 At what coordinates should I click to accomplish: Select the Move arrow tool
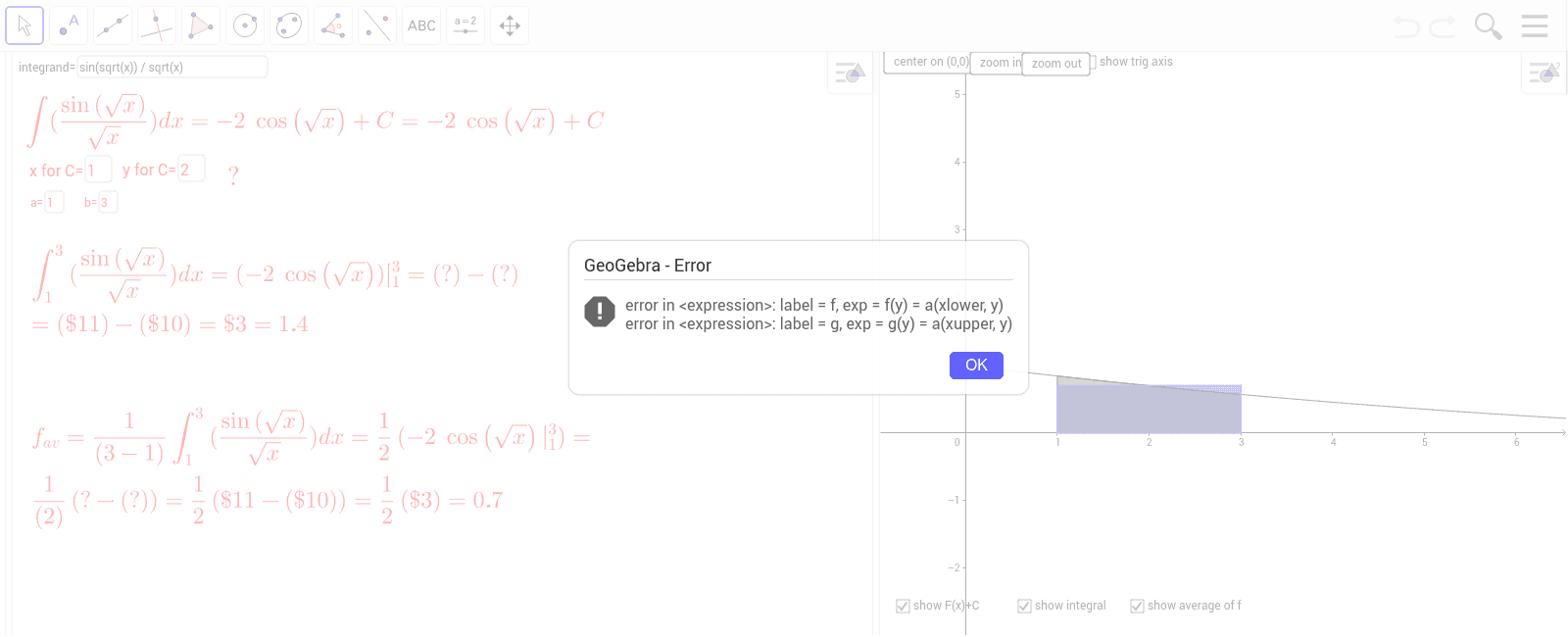coord(24,25)
